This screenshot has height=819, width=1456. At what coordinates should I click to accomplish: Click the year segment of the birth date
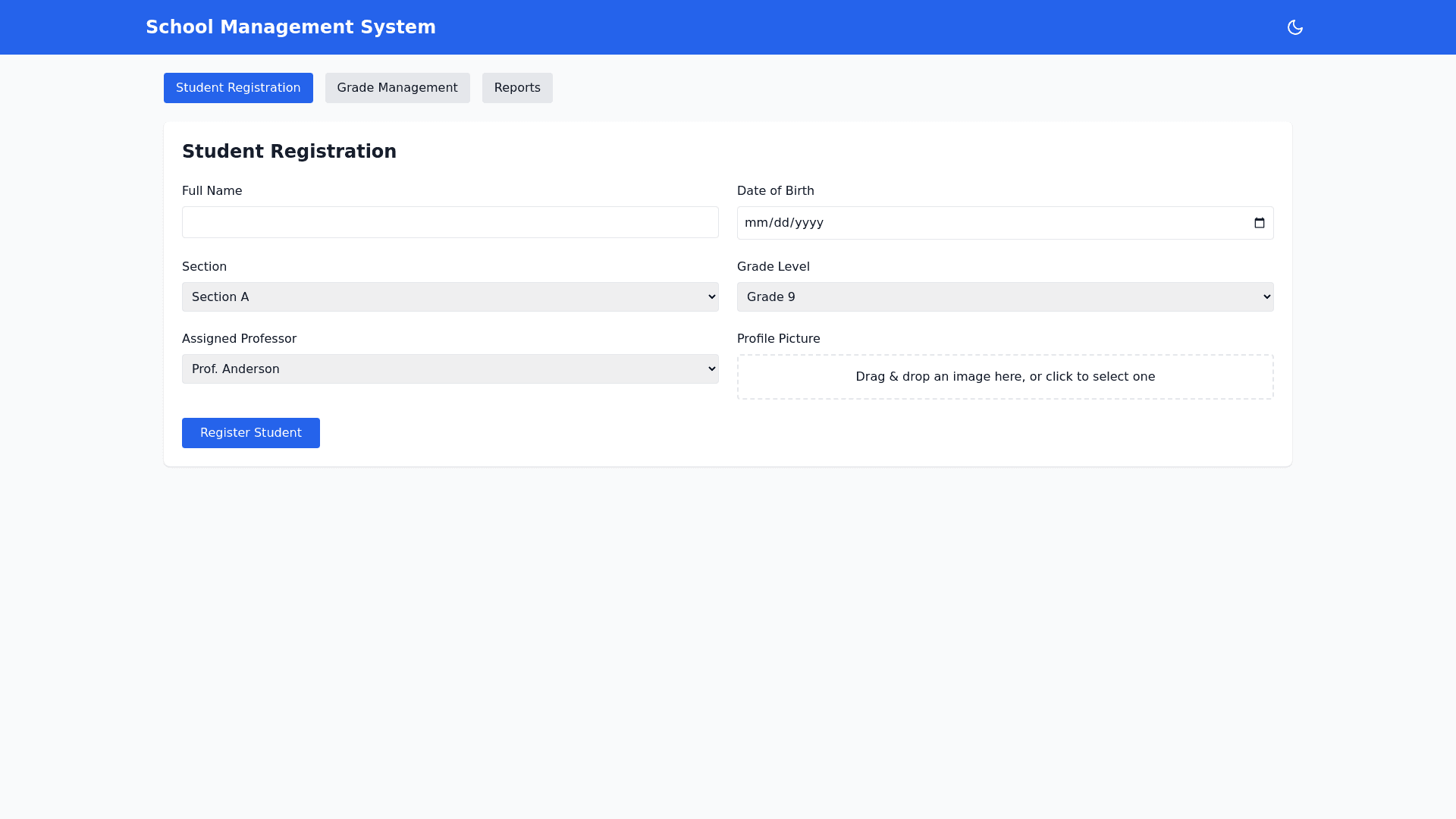click(808, 223)
